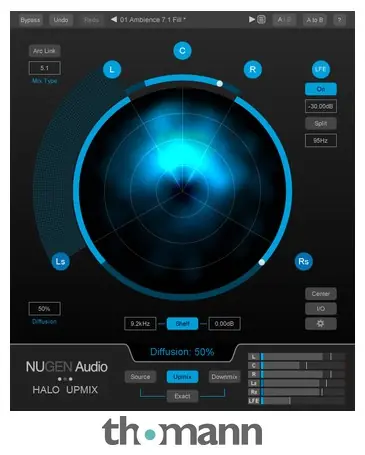The height and width of the screenshot is (455, 365).
Task: Grab the white handle on top arc
Action: (220, 84)
